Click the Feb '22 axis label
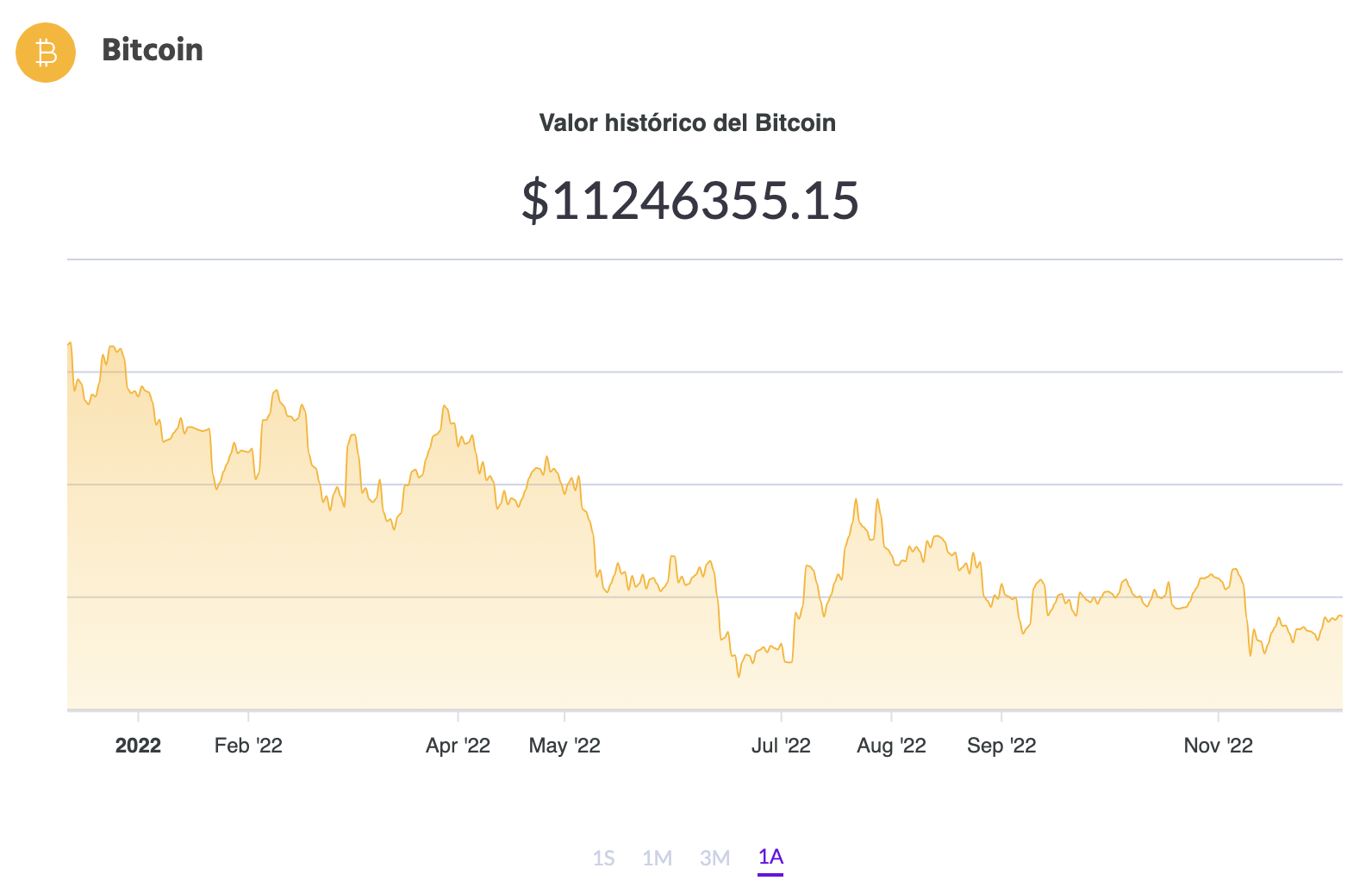Viewport: 1372px width, 893px height. coord(248,746)
